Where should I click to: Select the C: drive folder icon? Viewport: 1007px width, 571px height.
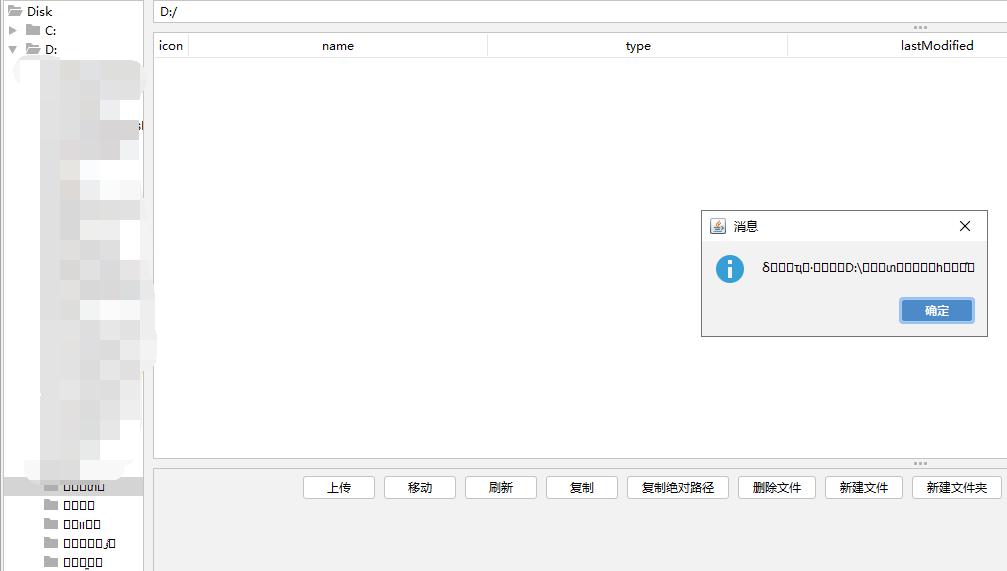[33, 30]
